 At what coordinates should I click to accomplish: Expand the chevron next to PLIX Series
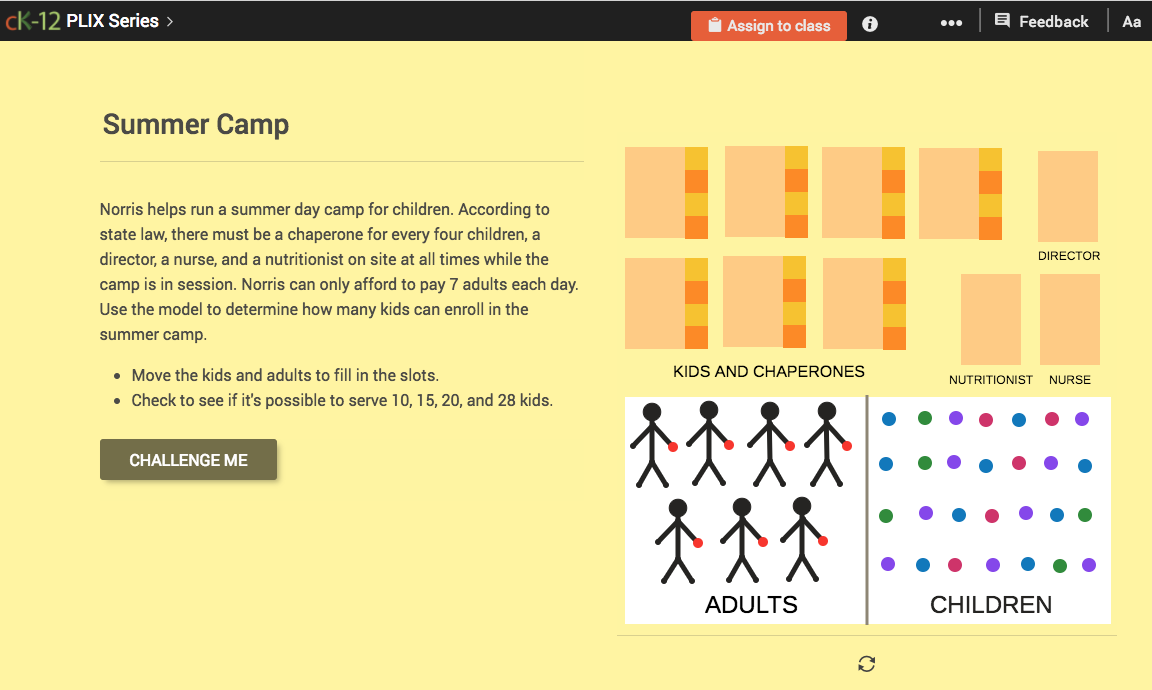pyautogui.click(x=171, y=20)
